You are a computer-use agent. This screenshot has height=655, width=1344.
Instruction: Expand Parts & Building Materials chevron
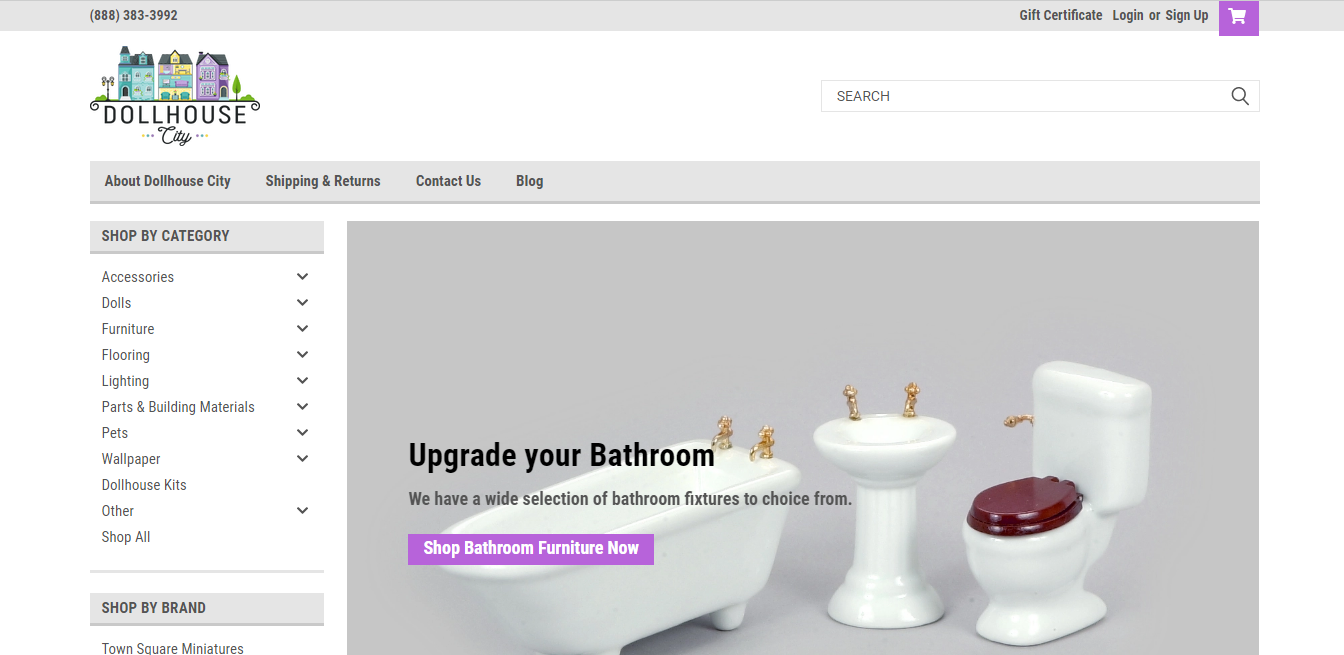[302, 407]
